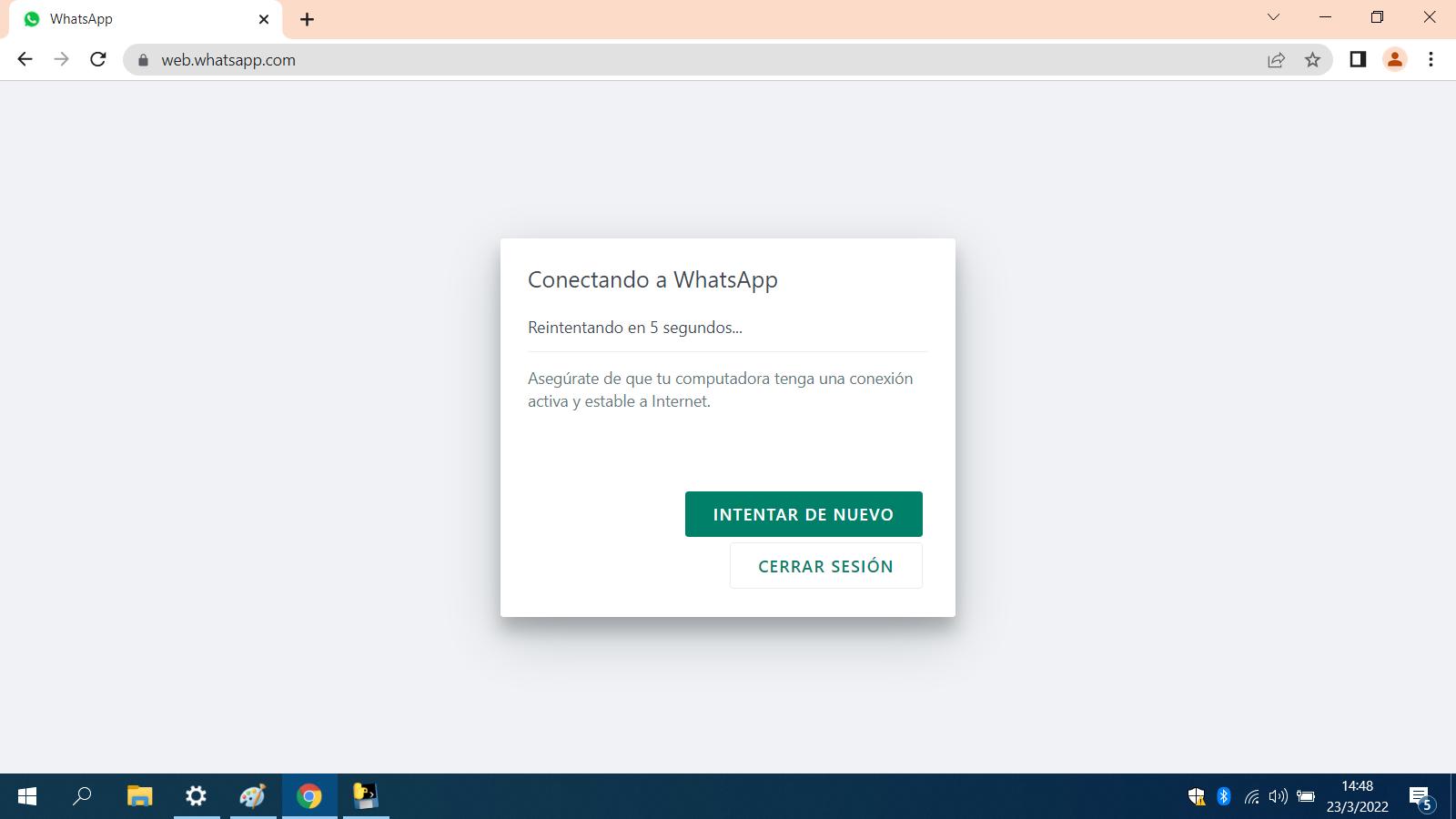Open Chrome three-dot menu

click(1431, 60)
